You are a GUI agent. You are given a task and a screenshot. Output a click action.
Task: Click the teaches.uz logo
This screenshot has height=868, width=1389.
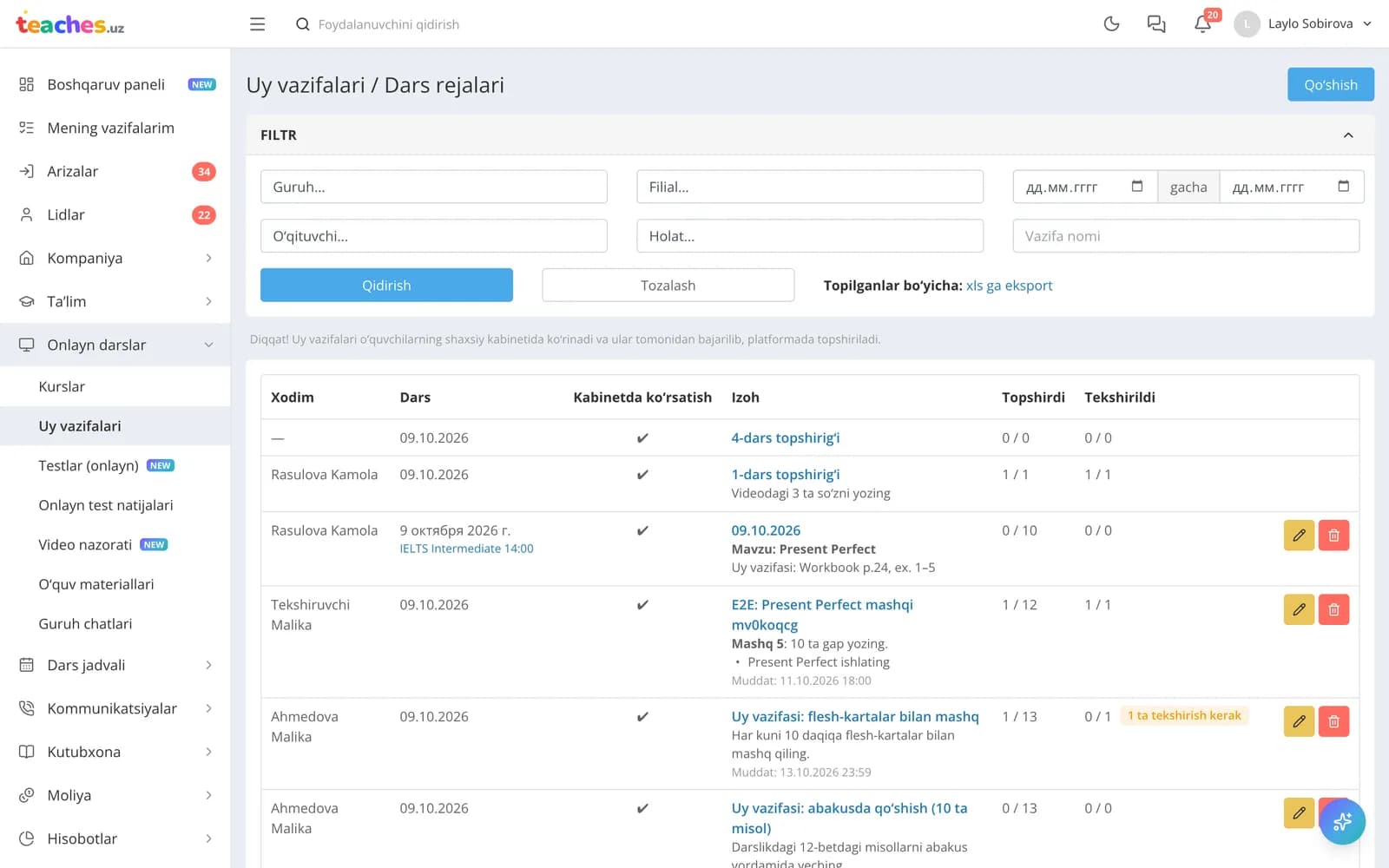tap(70, 24)
